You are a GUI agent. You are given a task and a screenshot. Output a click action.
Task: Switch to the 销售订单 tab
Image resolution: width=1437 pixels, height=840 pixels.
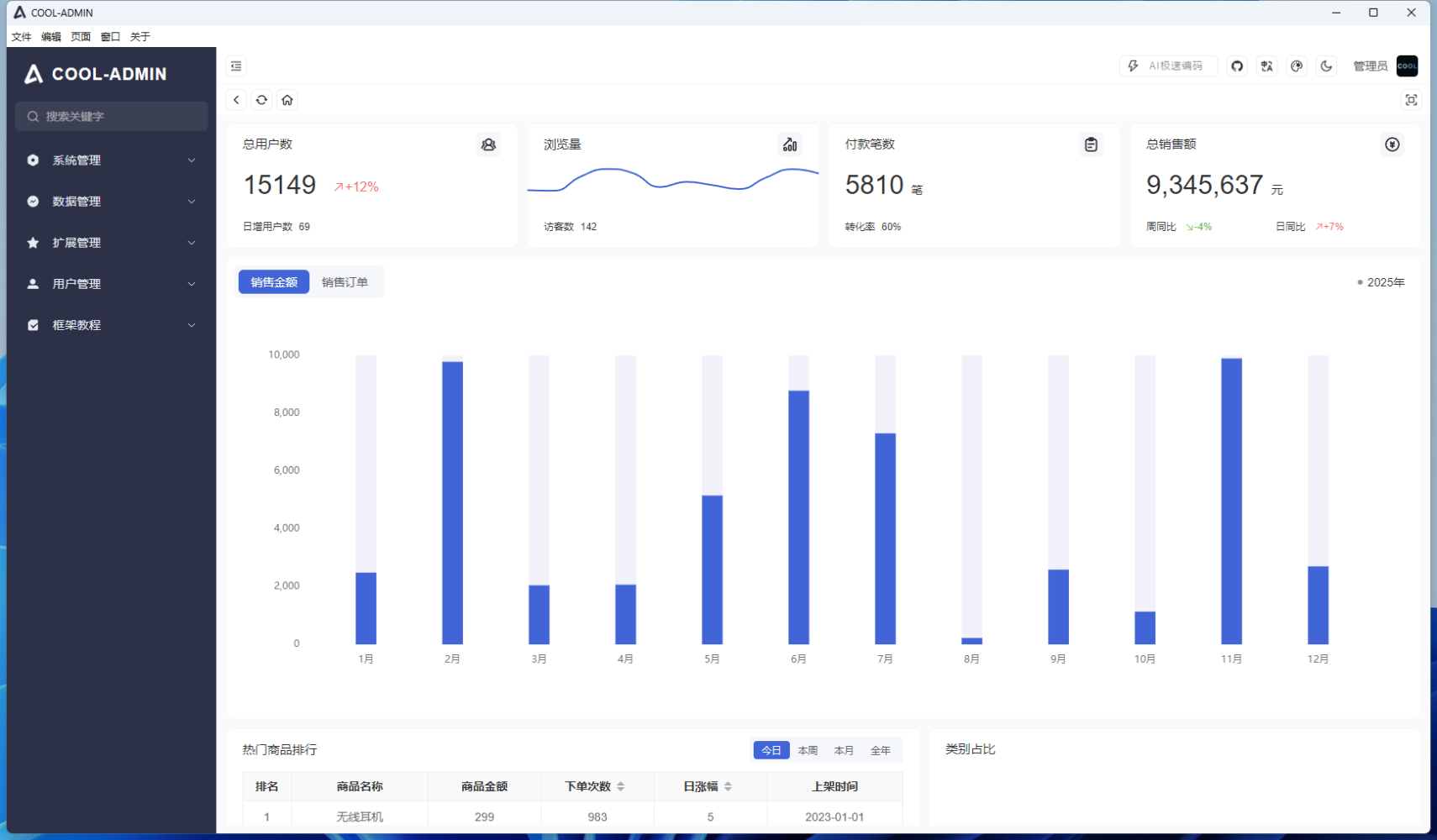tap(345, 281)
